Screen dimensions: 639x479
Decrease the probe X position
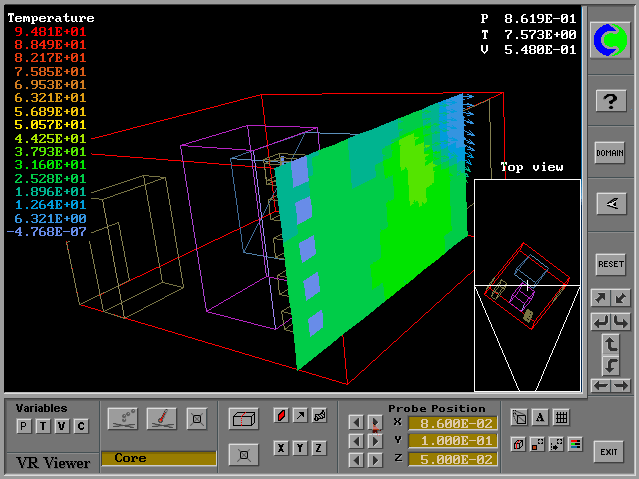[x=355, y=423]
